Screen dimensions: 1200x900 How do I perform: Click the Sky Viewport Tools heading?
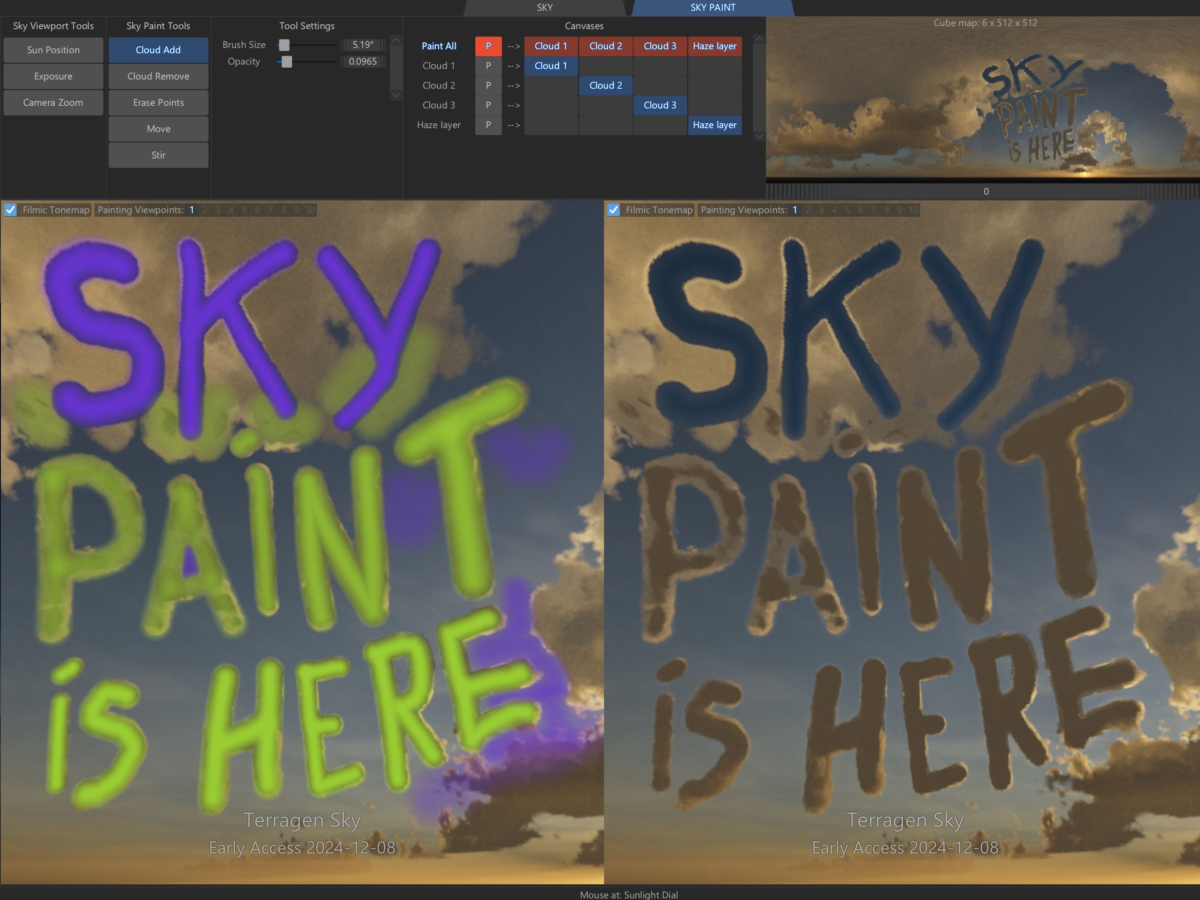click(53, 26)
